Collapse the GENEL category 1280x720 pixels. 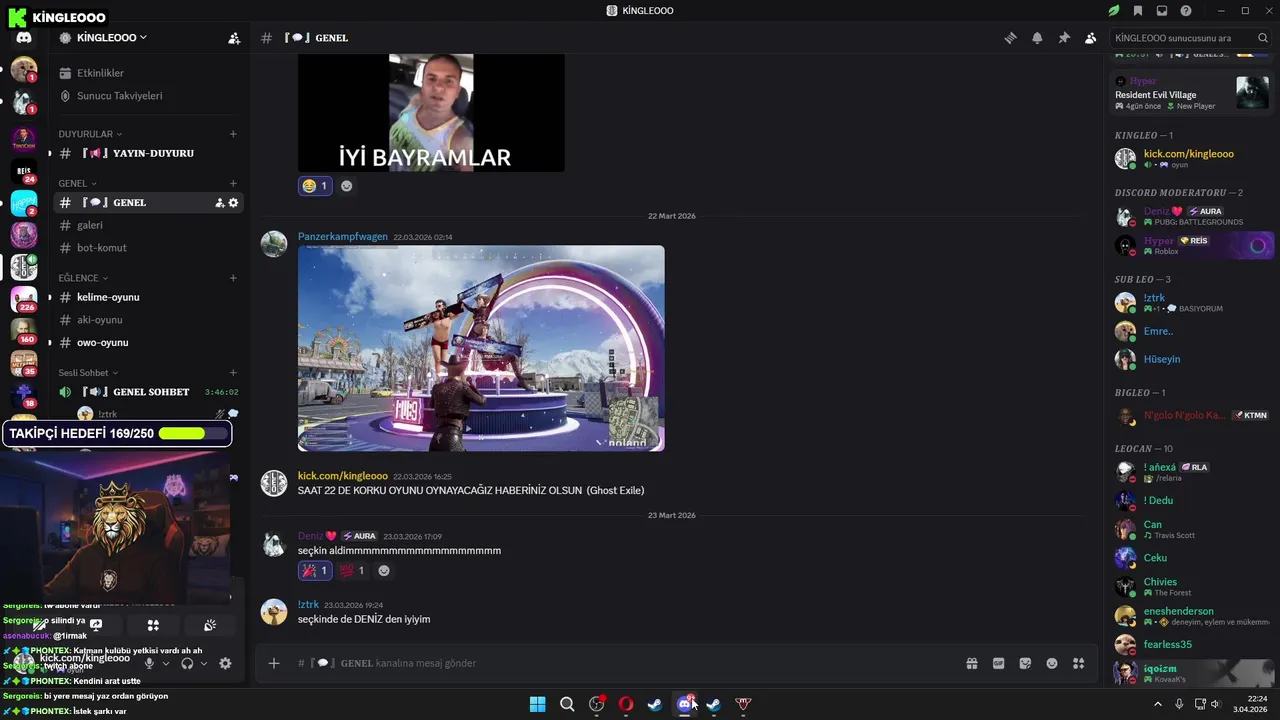tap(77, 183)
